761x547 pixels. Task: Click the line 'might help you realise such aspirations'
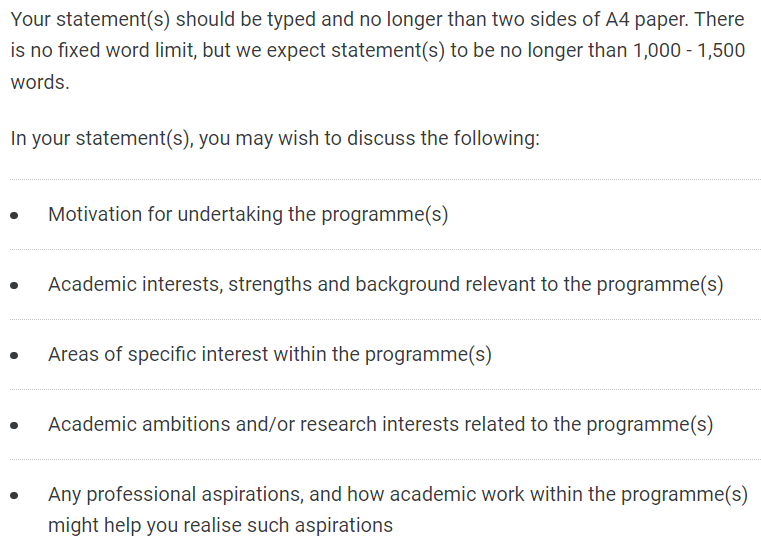tap(220, 525)
